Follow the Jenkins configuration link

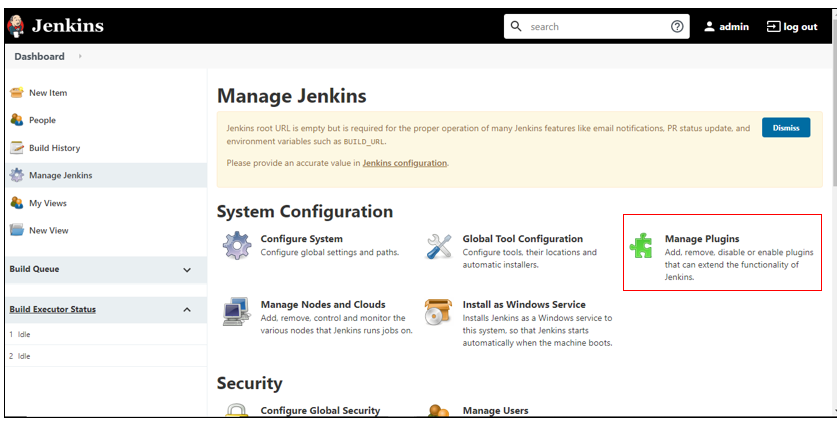point(404,163)
